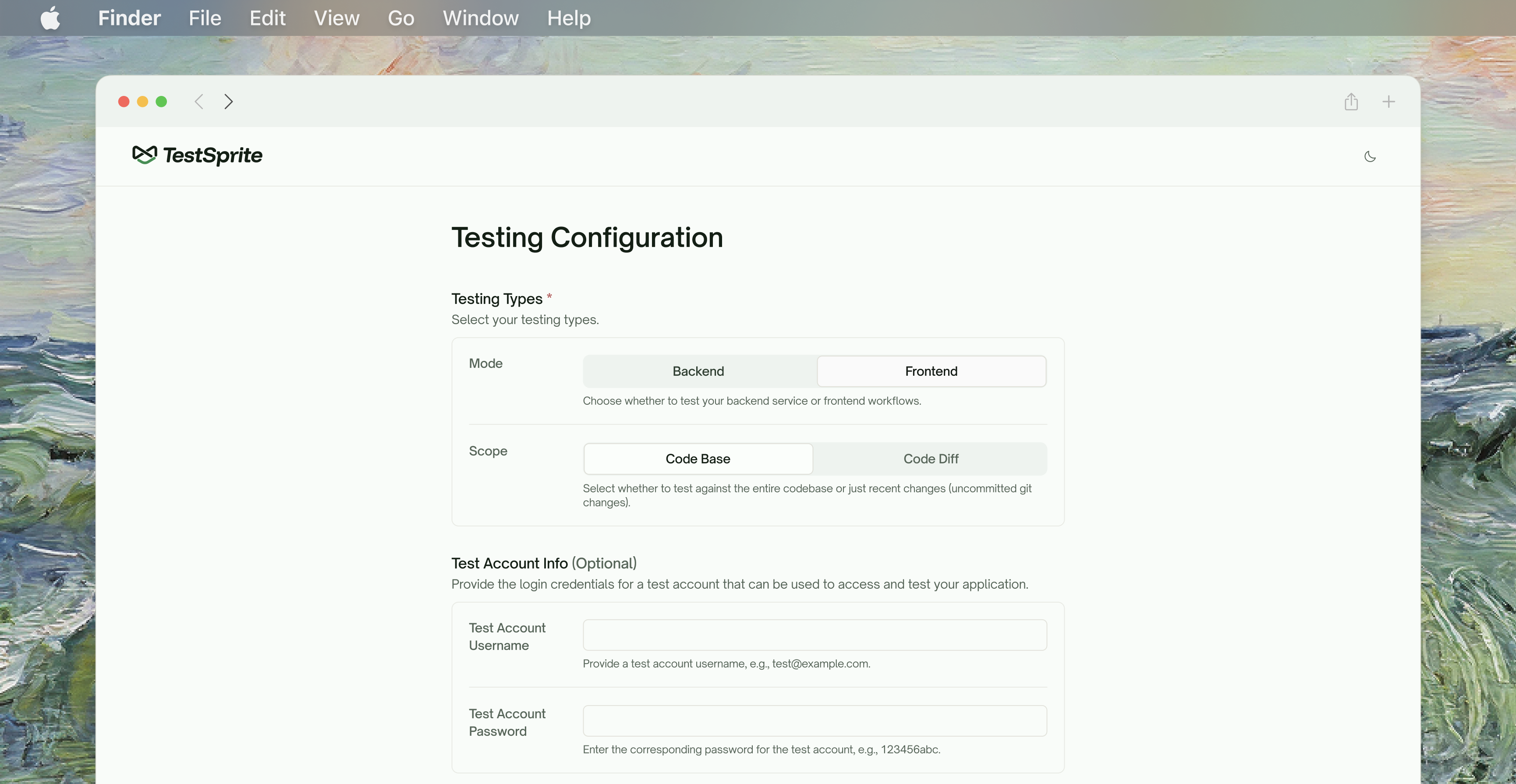Open the Apple menu
Screen dimensions: 1516x784
click(x=51, y=18)
